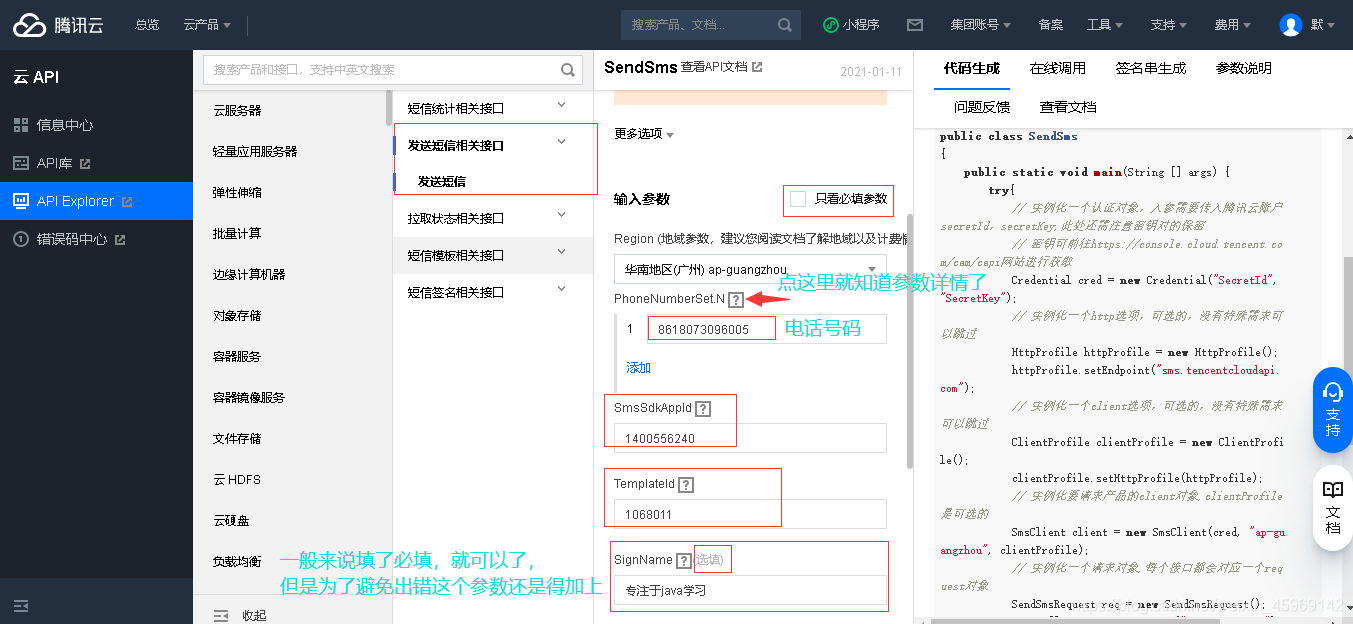1353x624 pixels.
Task: Click the search magnifier in top bar
Action: 786,25
